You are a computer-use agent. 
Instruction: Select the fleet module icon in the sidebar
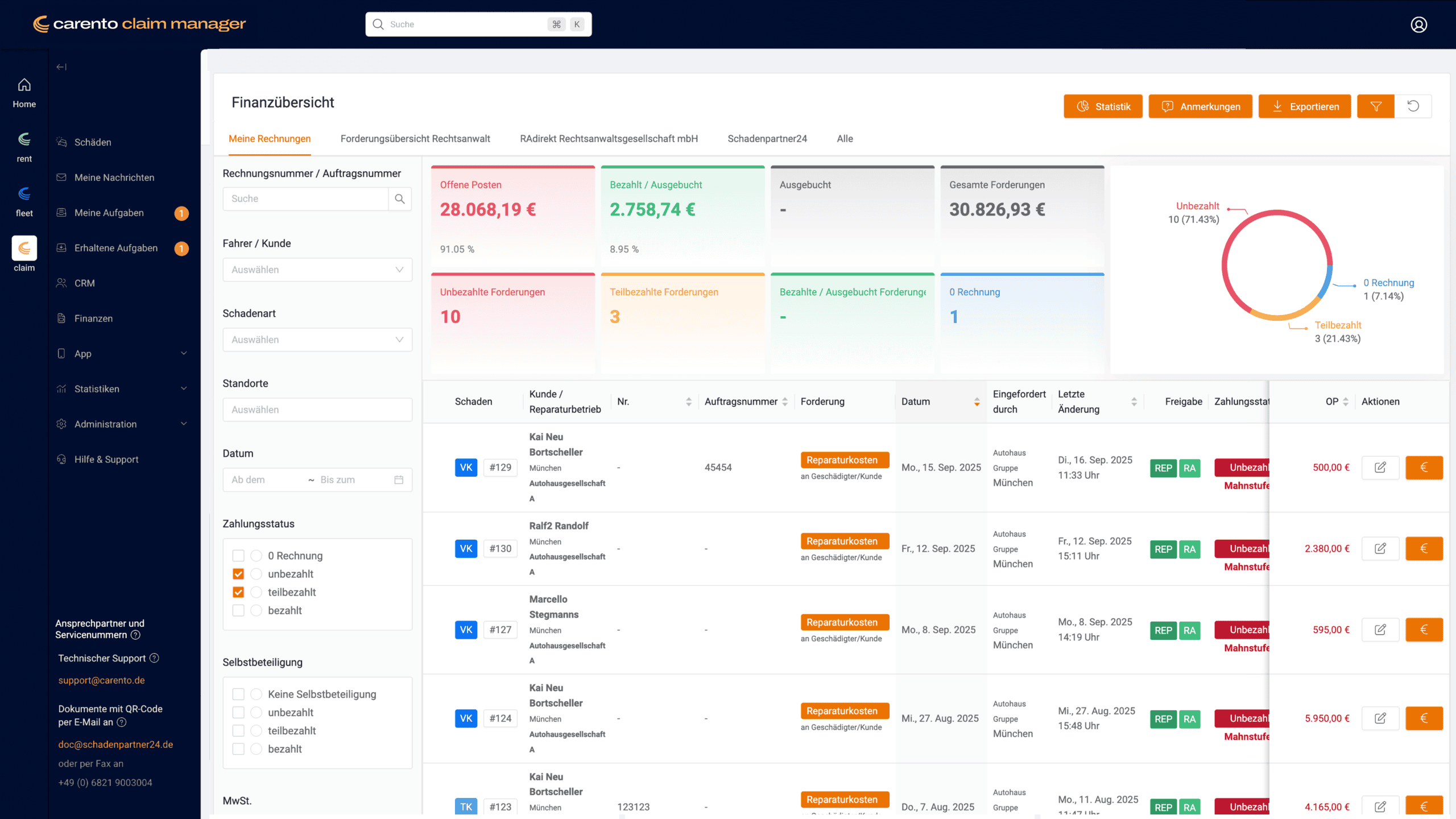24,193
